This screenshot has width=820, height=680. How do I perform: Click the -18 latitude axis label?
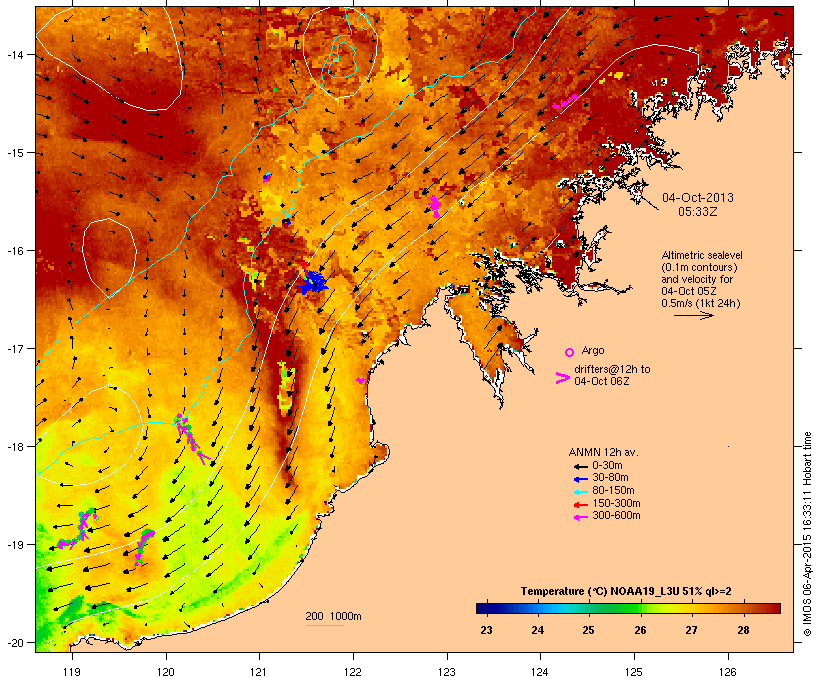[14, 446]
